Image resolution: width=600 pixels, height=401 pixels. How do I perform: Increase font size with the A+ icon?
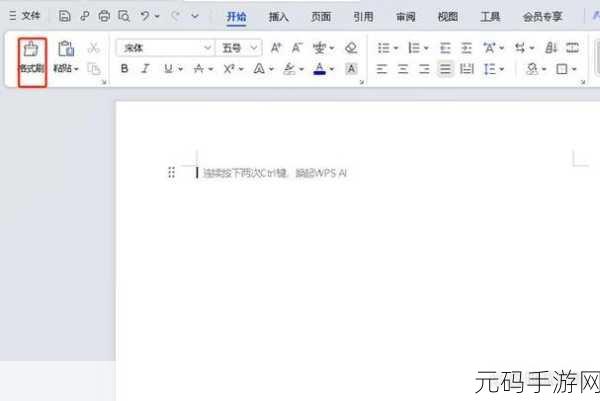click(x=276, y=48)
